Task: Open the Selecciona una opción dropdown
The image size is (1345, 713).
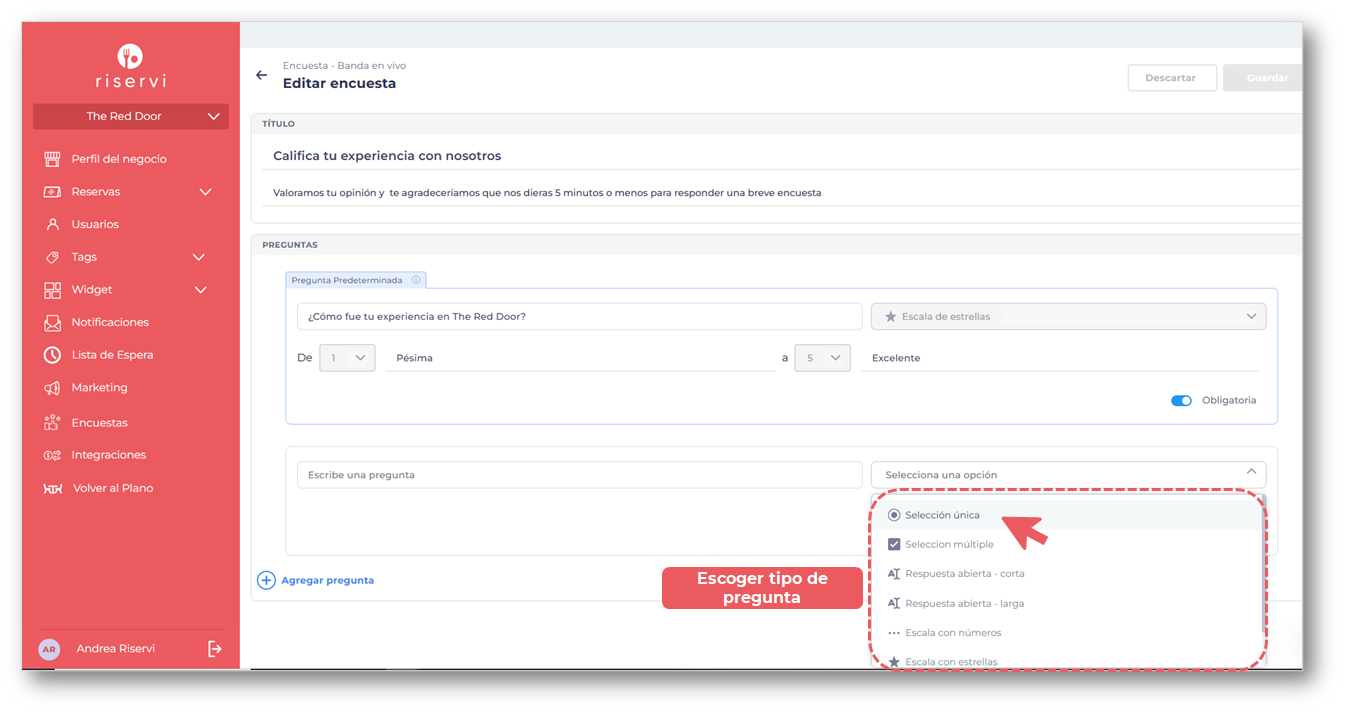Action: tap(1067, 474)
